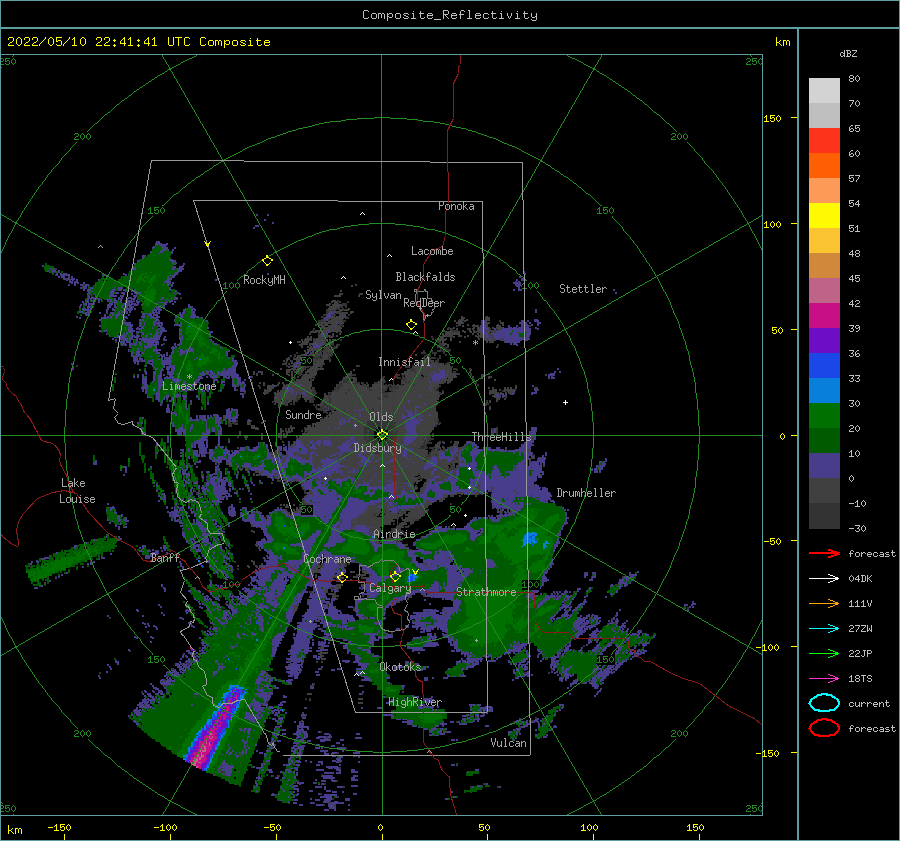Viewport: 900px width, 841px height.
Task: Click the bottom axis 0 km tick label
Action: pos(381,827)
